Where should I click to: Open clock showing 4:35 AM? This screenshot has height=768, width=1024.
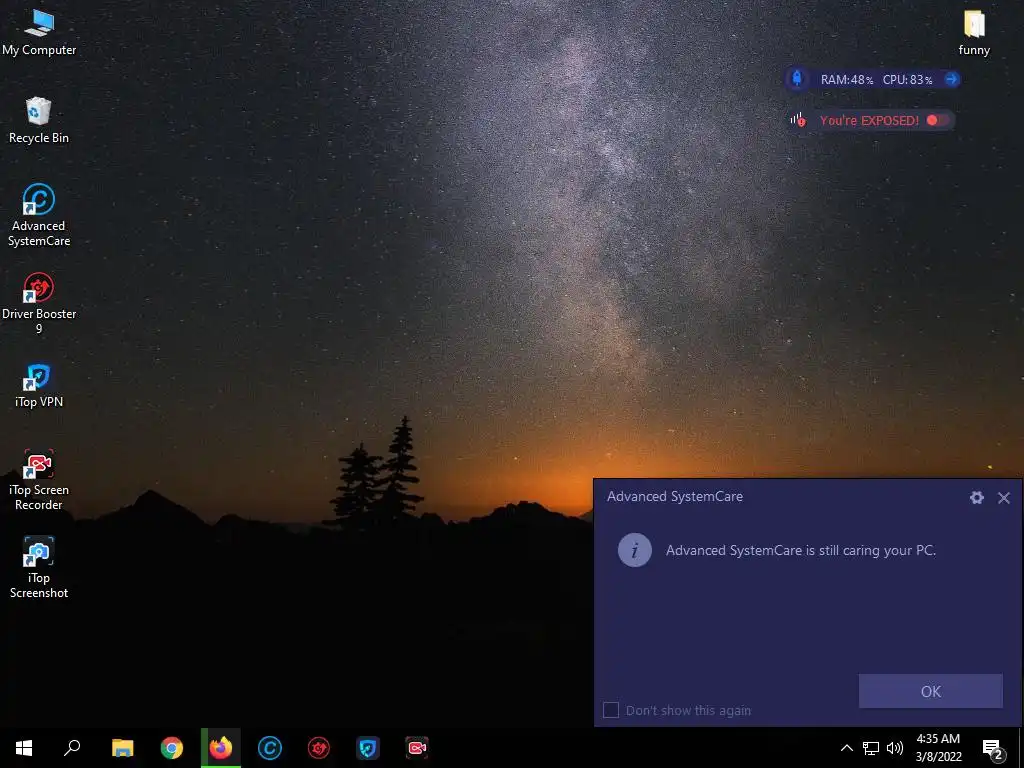938,748
